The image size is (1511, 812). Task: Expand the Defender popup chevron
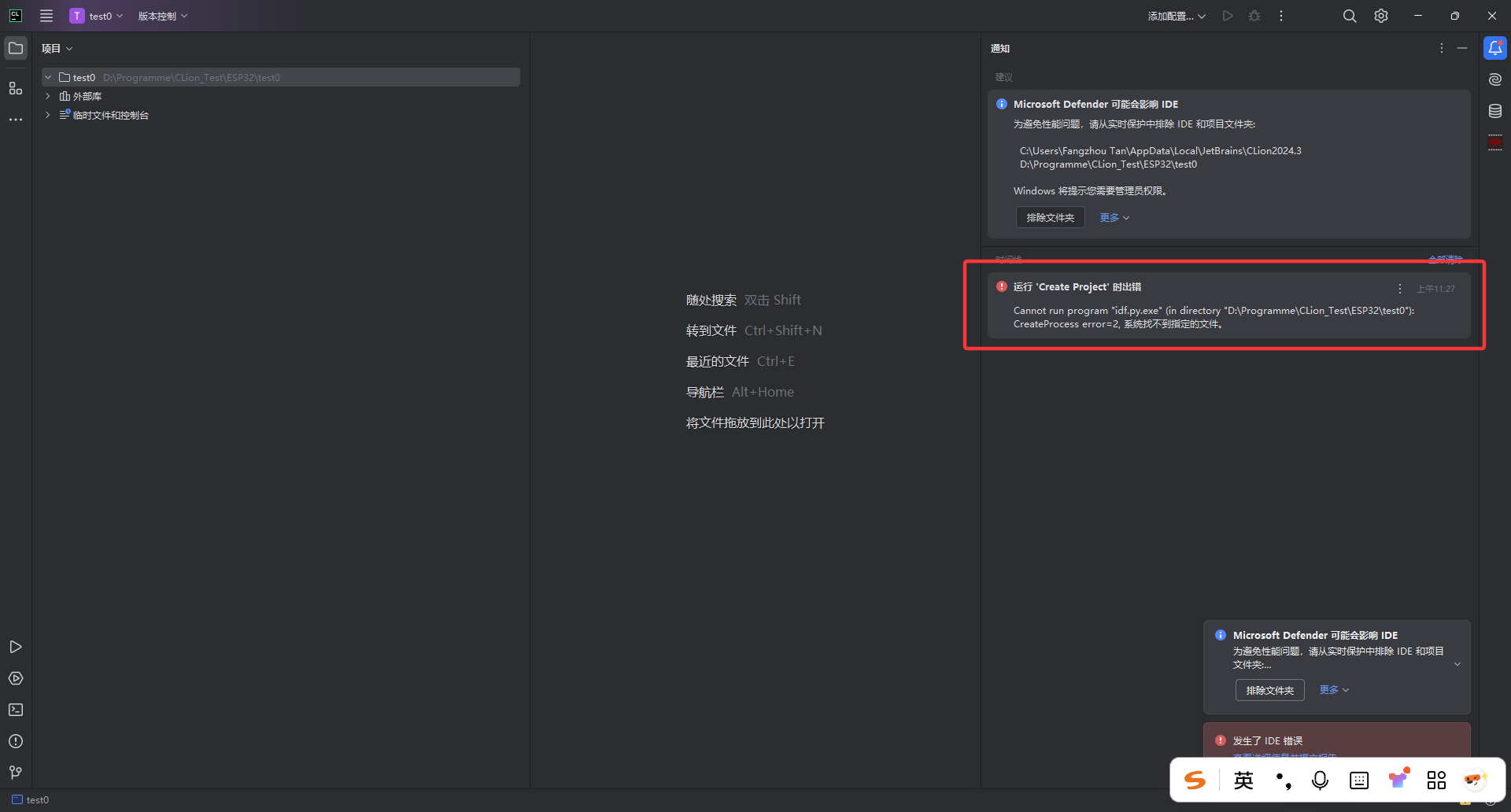[x=1457, y=664]
